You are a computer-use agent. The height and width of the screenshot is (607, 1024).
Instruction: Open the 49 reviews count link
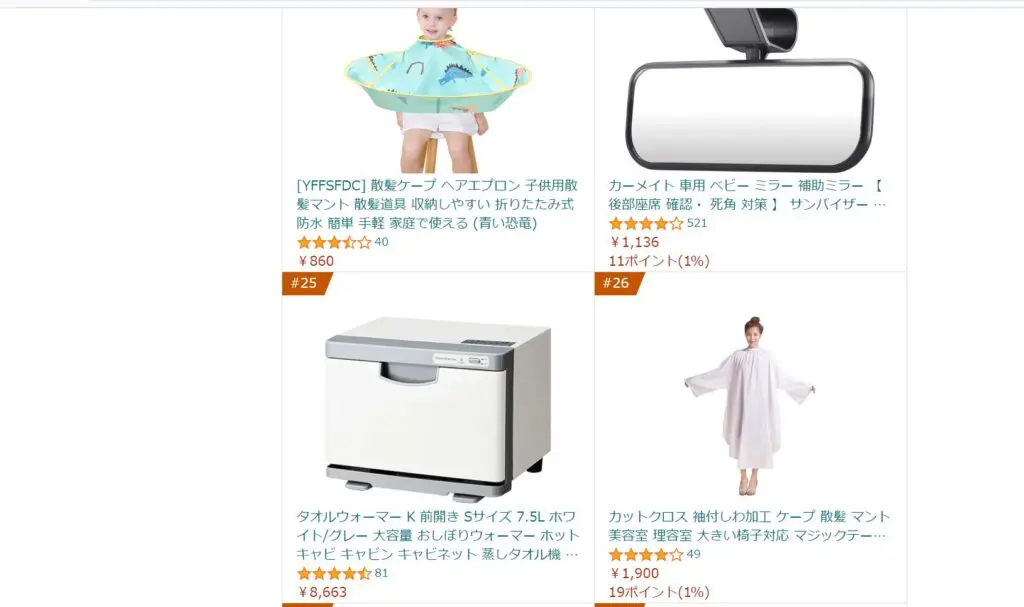pos(694,554)
